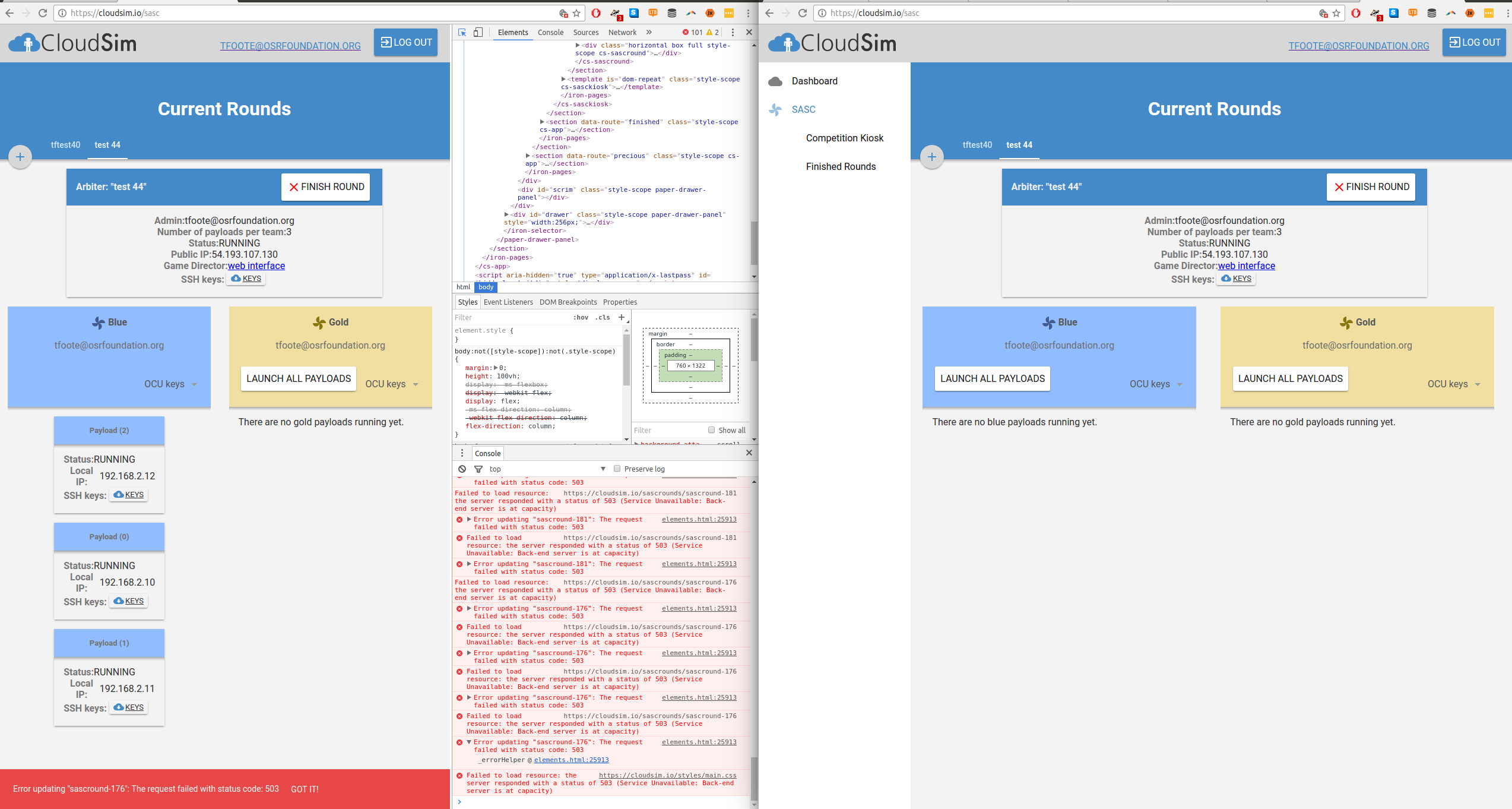Bookmark the page with star in right browser
This screenshot has height=809, width=1512.
tap(1336, 13)
